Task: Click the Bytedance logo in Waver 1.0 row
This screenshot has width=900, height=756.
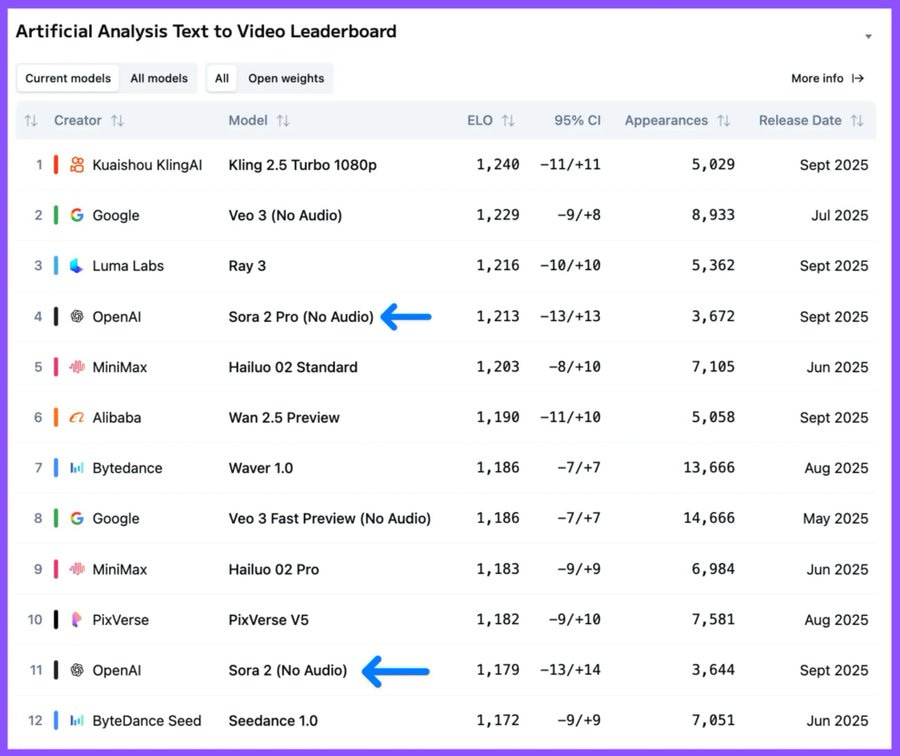Action: click(x=77, y=468)
